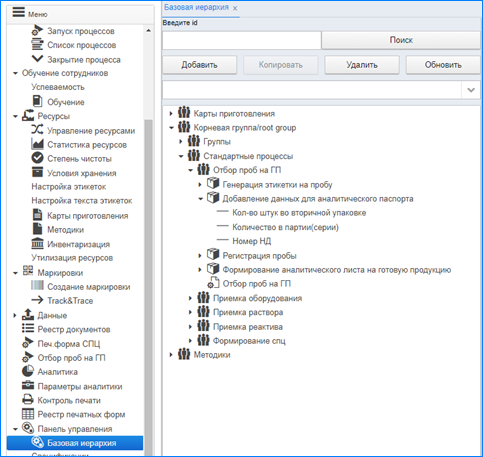This screenshot has height=457, width=483.
Task: Click the Статистика ресурсов chart icon
Action: click(x=37, y=144)
